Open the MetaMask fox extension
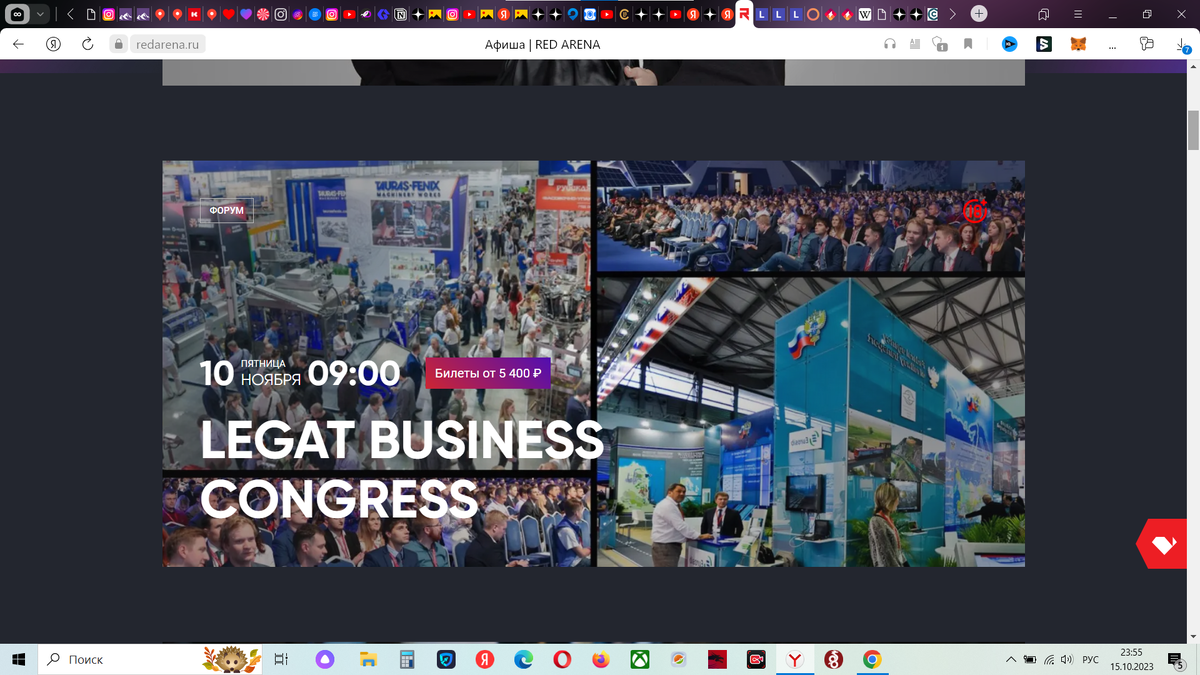Screen dimensions: 1200x675 coord(1078,44)
